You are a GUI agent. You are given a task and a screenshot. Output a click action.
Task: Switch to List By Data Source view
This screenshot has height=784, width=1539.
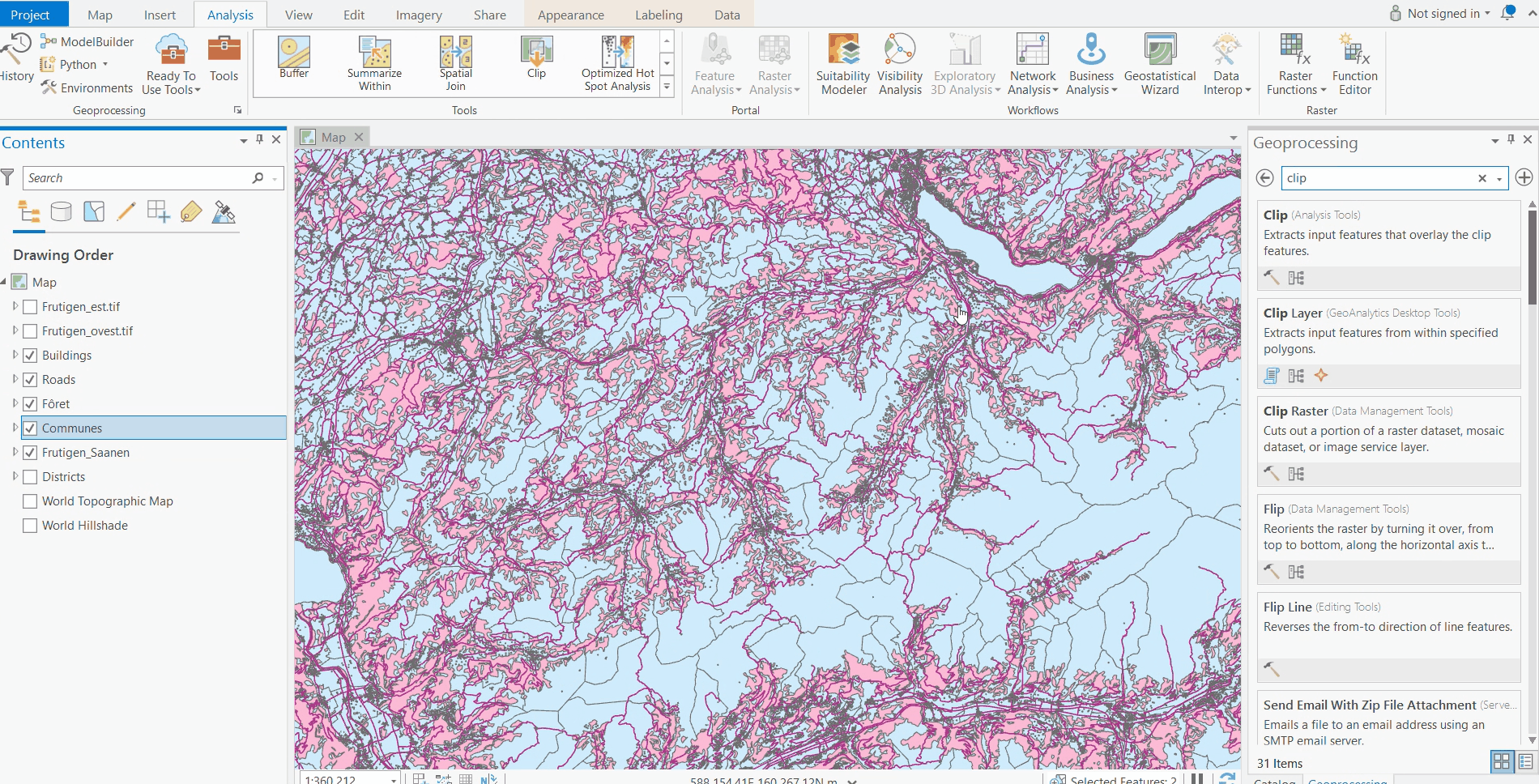pos(62,212)
